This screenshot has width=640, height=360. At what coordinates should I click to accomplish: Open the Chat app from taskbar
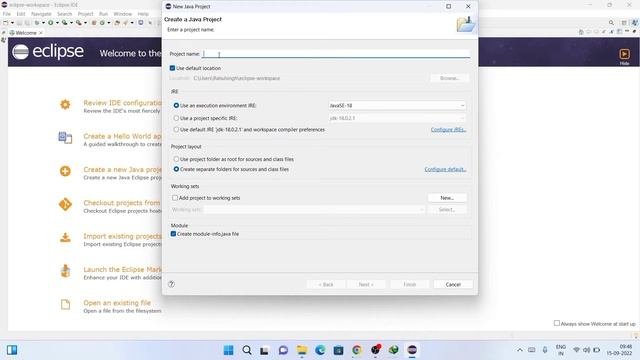point(283,350)
